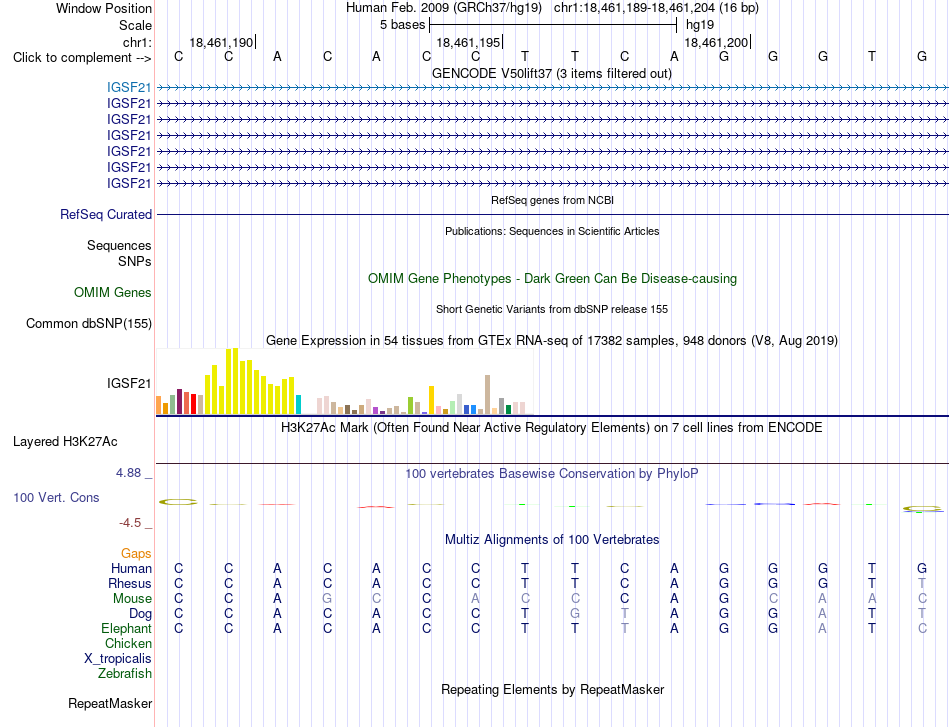Click the GTEx Gene Expression track title
Screen dimensions: 950x727
pos(552,340)
